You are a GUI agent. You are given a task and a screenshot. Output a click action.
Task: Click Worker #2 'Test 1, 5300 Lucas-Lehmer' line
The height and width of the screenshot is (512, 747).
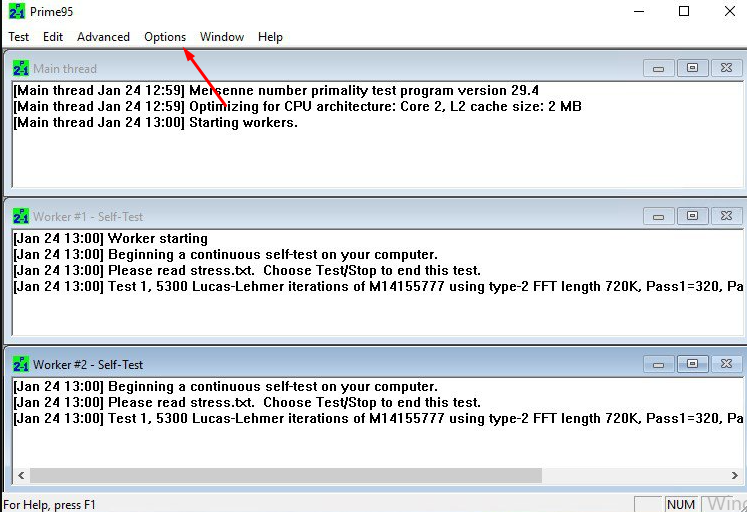coord(378,418)
